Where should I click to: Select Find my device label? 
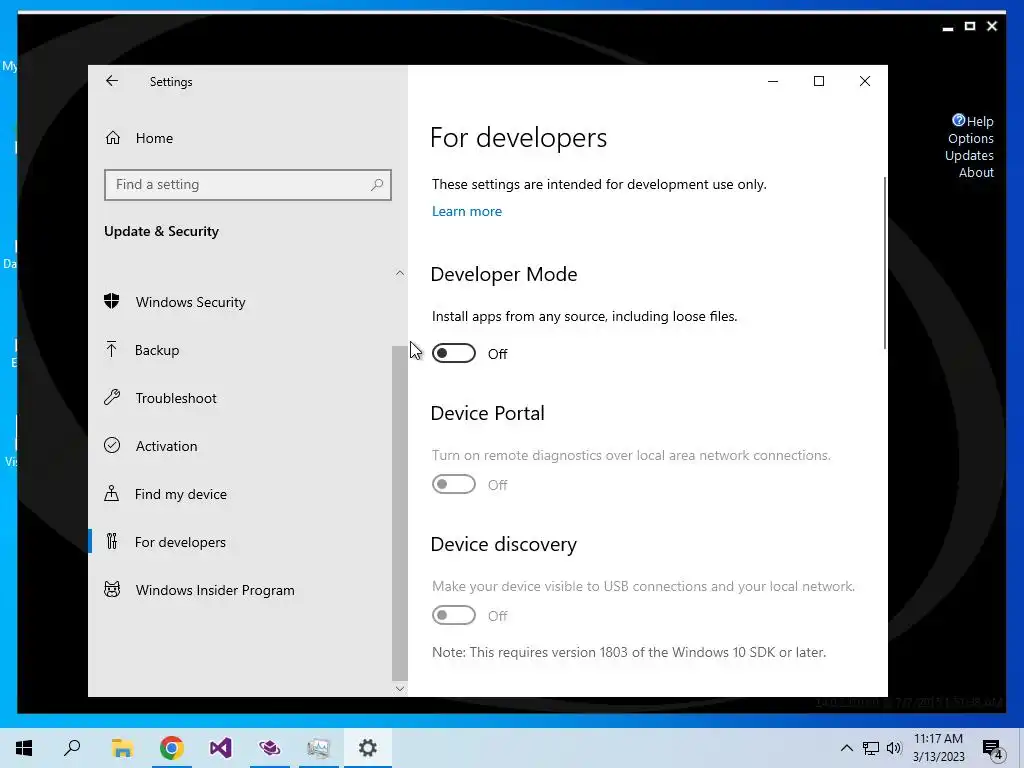[x=181, y=494]
